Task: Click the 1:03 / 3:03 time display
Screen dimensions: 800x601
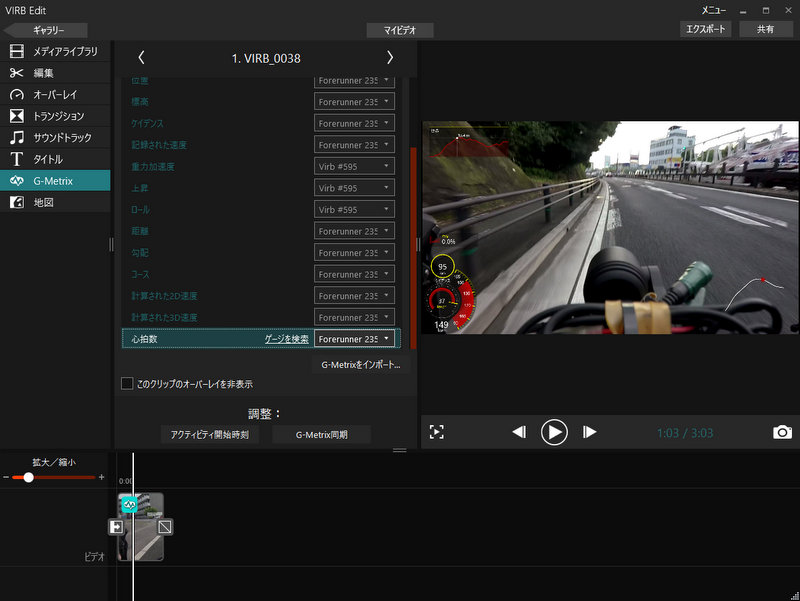Action: click(x=685, y=433)
